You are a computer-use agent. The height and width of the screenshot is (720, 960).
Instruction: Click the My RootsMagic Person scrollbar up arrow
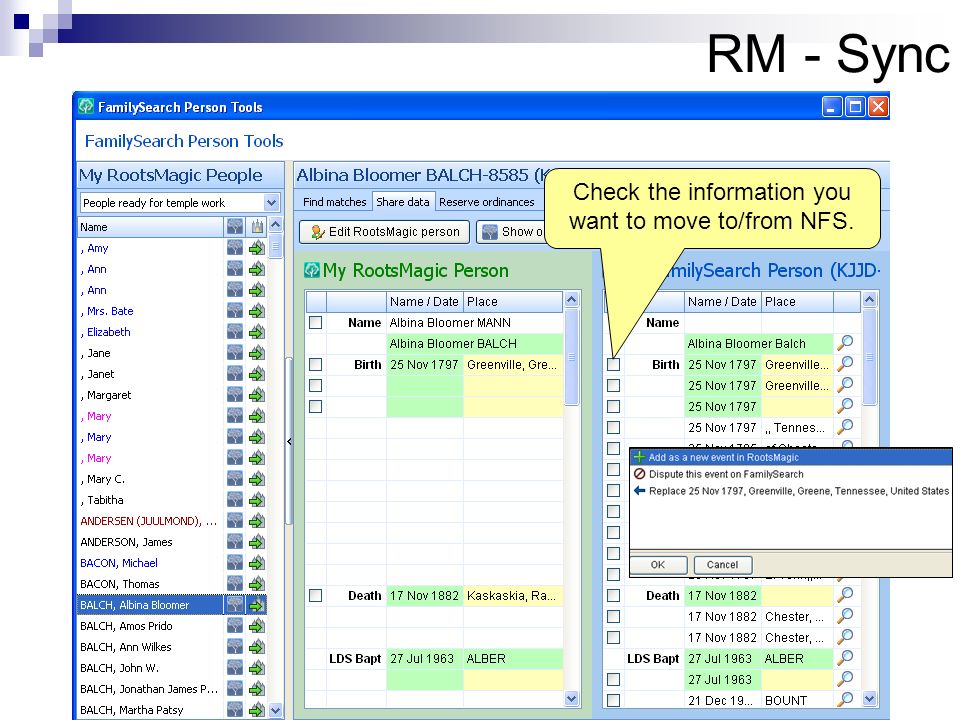pos(571,300)
